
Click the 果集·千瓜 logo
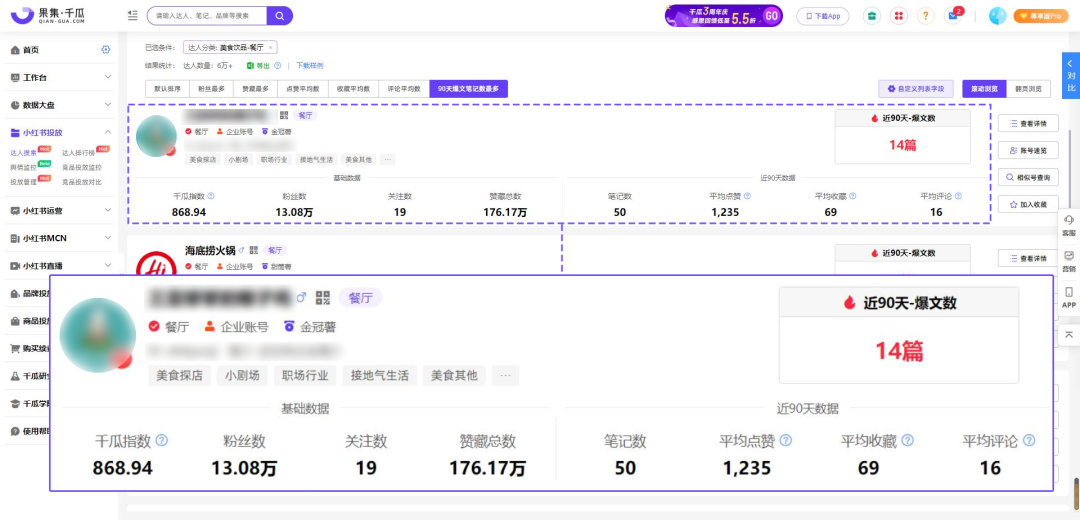point(48,15)
